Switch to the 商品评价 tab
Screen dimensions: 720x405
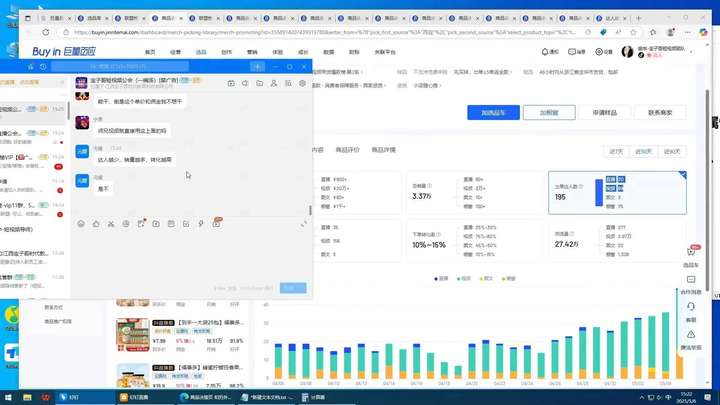point(347,150)
